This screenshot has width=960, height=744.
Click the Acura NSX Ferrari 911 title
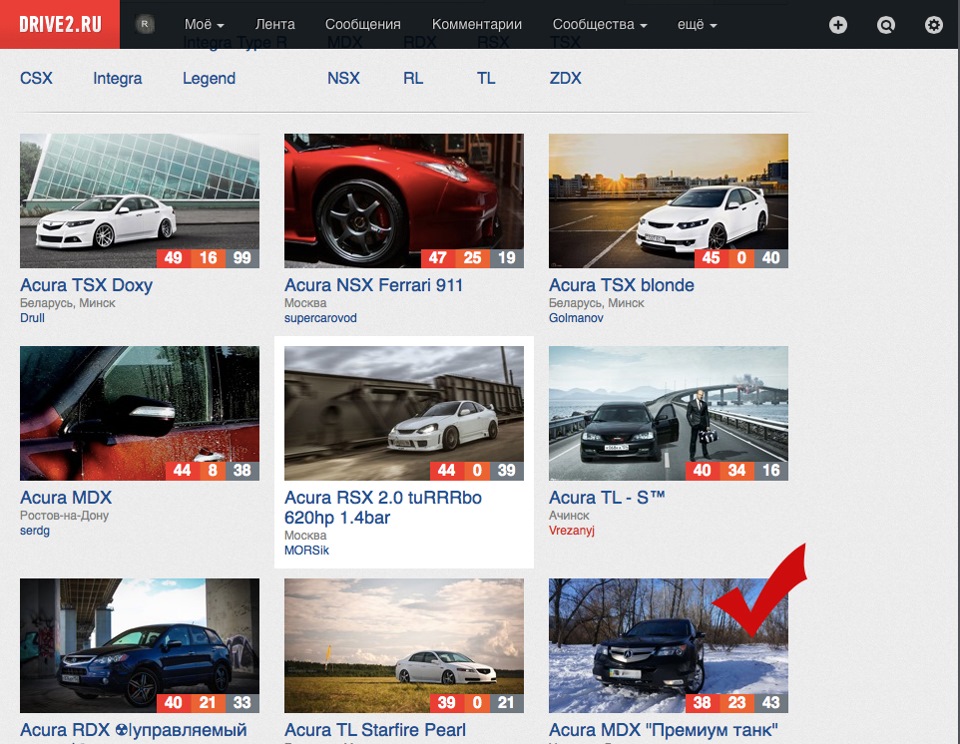373,285
